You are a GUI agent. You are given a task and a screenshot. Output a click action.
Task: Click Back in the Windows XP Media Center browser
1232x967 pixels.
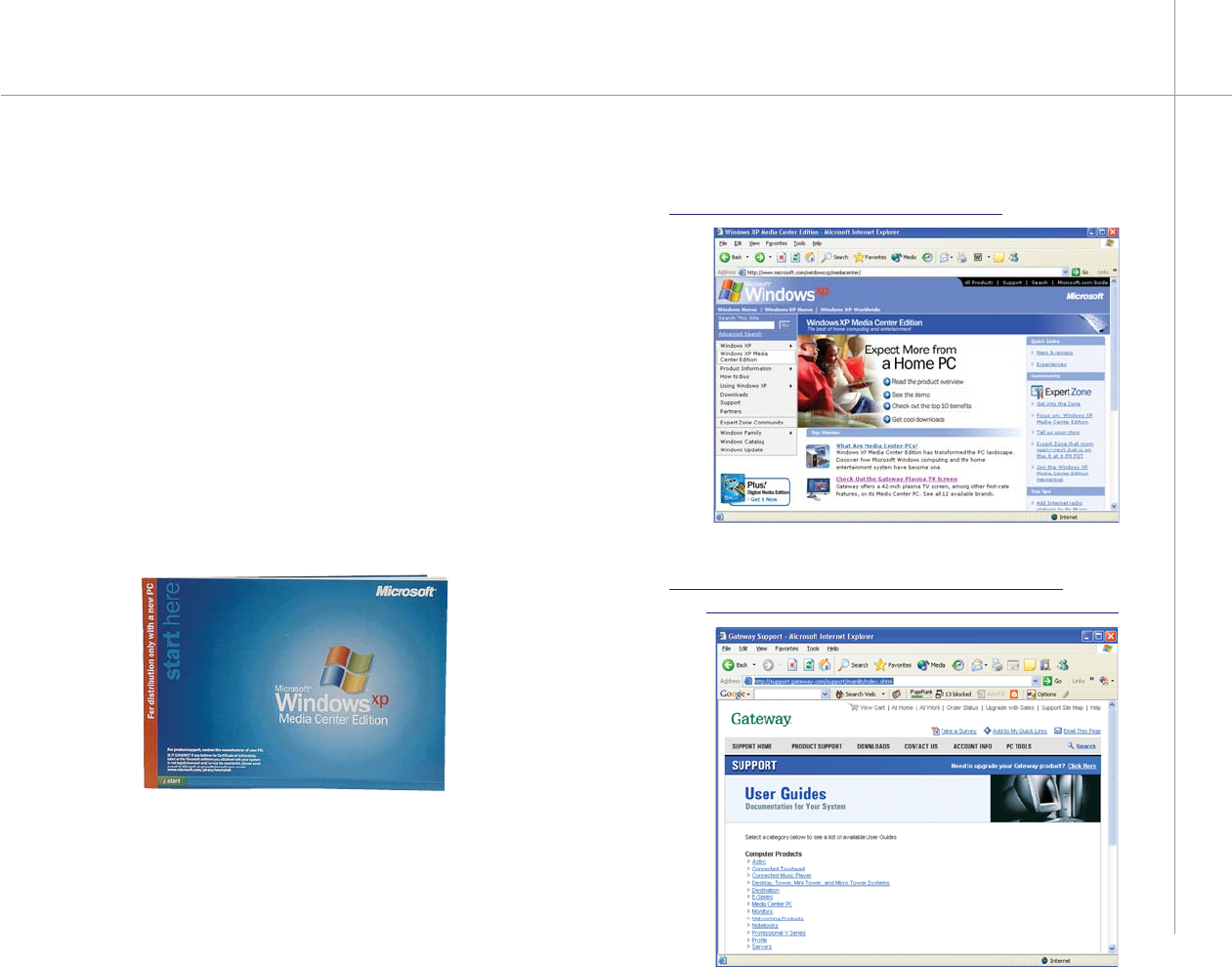click(731, 258)
